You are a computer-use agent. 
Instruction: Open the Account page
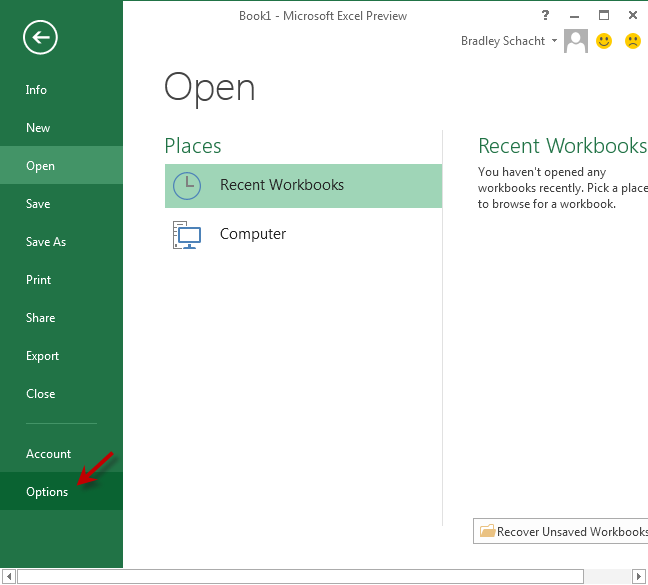pyautogui.click(x=61, y=454)
